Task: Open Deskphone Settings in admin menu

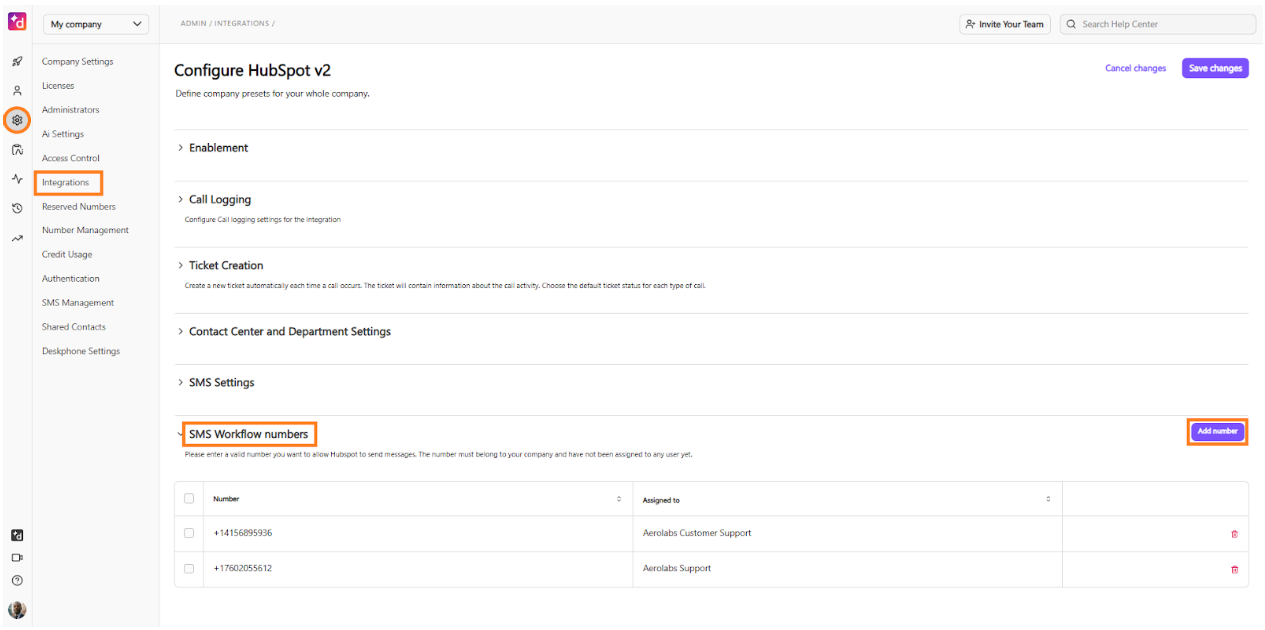Action: click(x=81, y=352)
